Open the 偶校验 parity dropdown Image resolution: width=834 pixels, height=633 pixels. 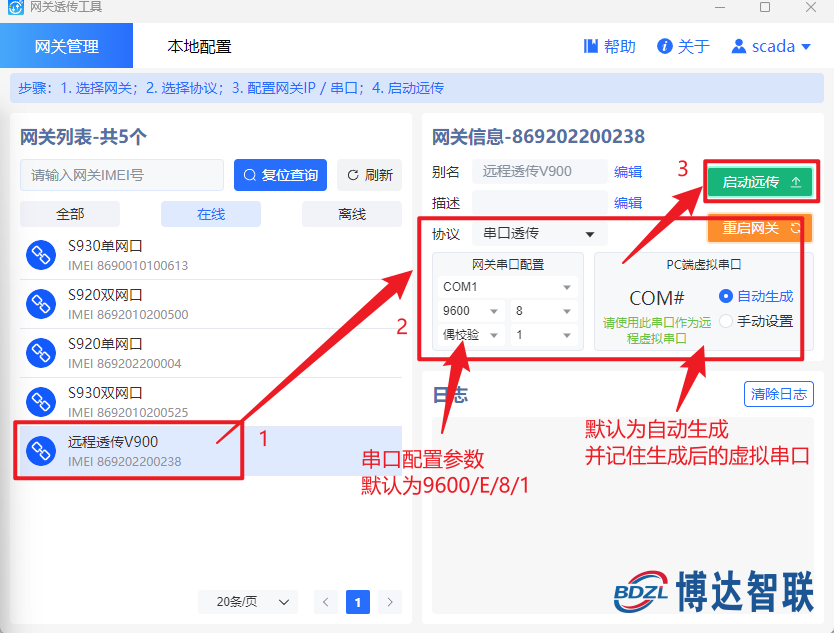click(x=471, y=335)
